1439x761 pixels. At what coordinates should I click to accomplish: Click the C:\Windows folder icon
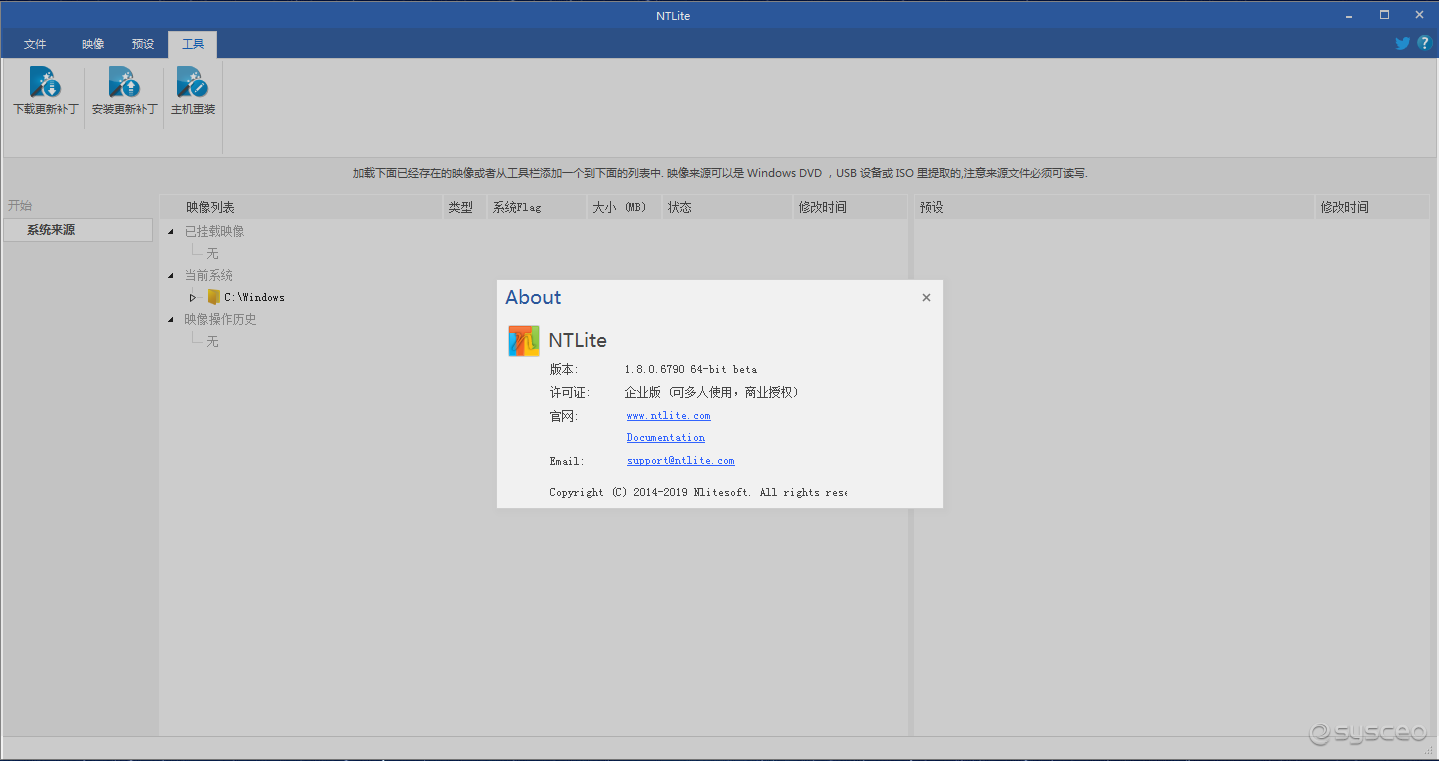tap(213, 297)
